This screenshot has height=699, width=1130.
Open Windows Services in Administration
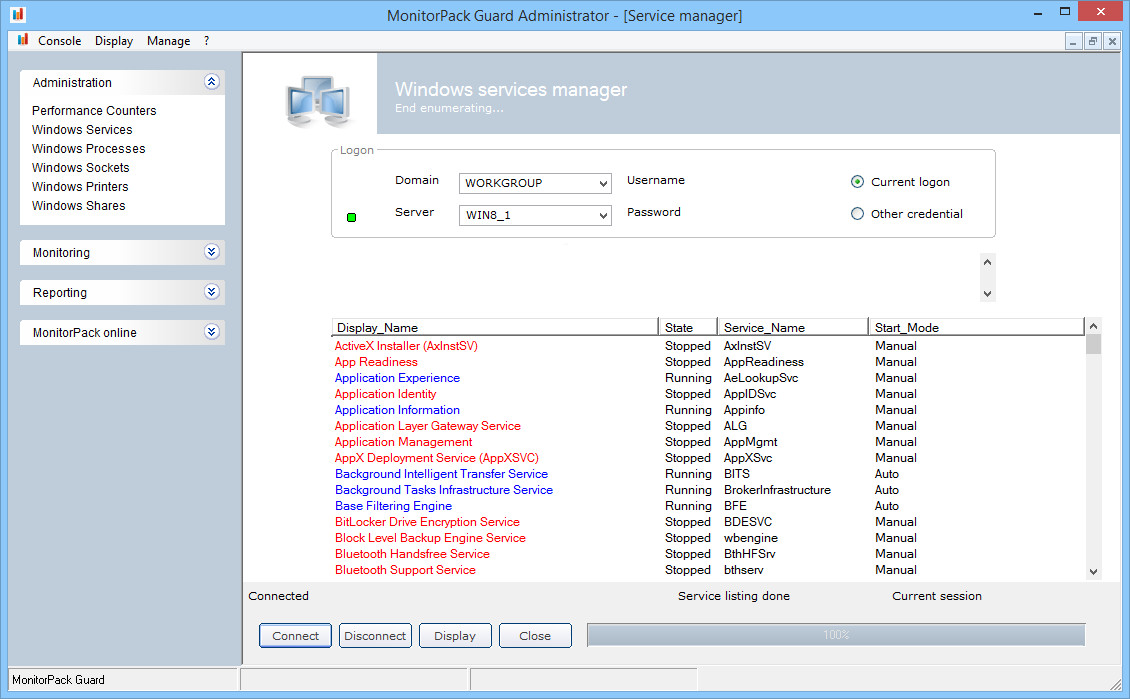click(82, 130)
